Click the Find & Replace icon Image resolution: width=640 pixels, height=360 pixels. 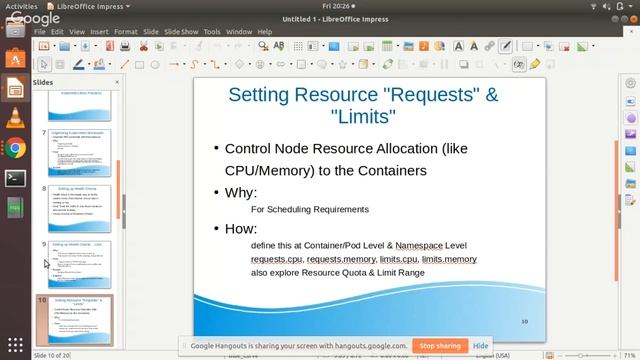(263, 46)
